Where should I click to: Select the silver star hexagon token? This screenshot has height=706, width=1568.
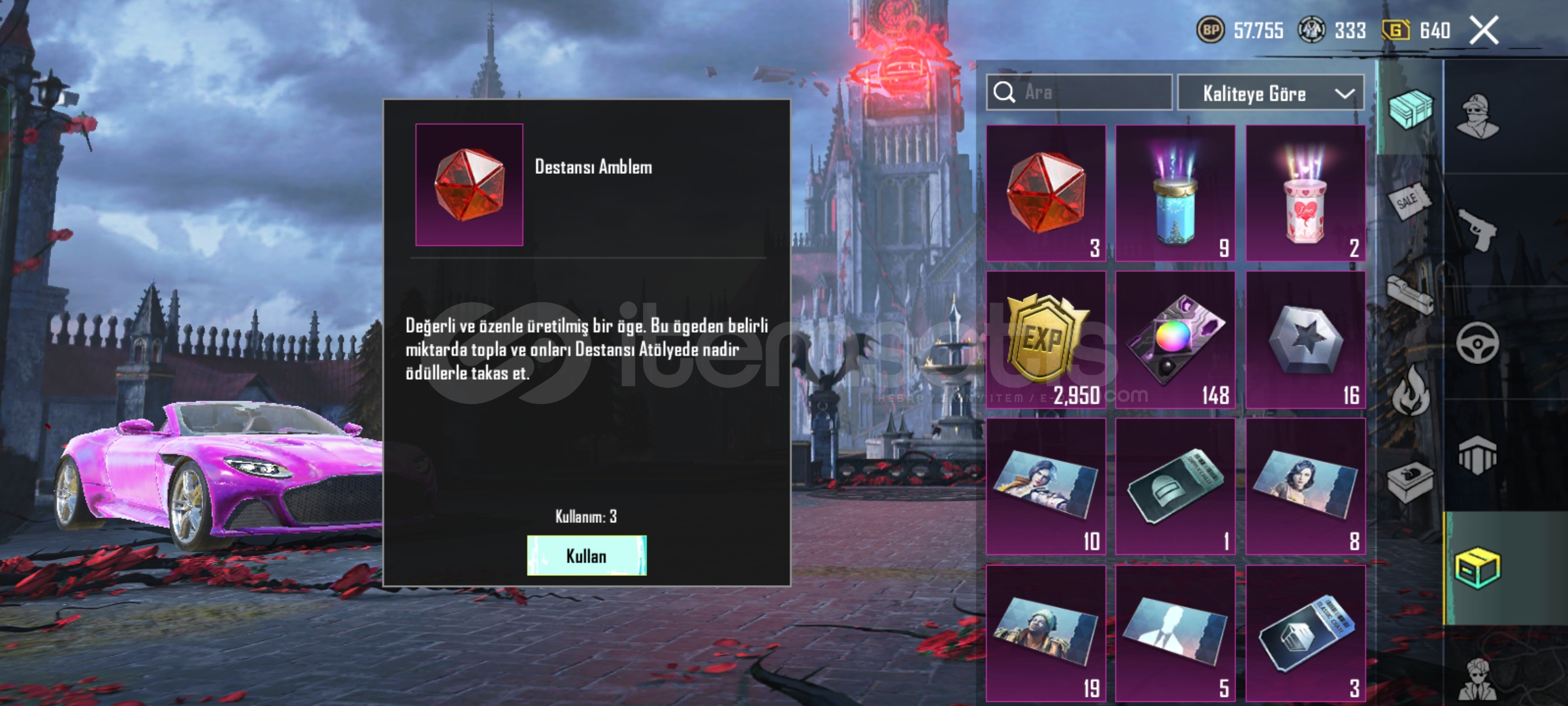pos(1305,340)
